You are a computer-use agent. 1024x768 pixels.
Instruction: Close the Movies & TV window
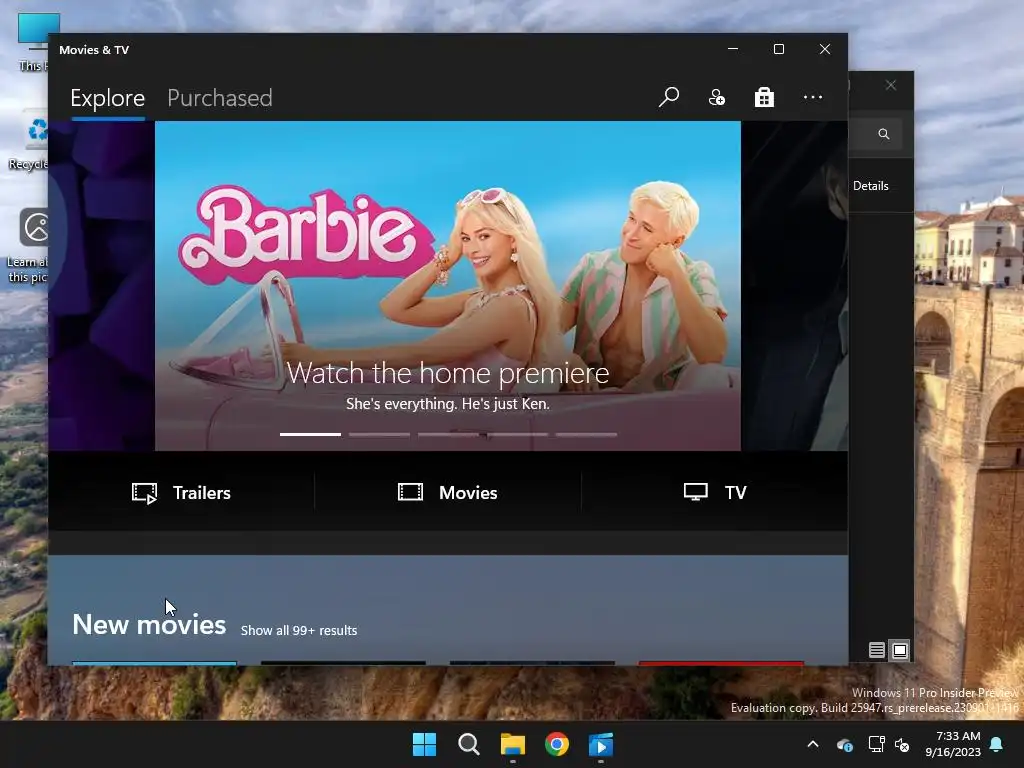825,49
